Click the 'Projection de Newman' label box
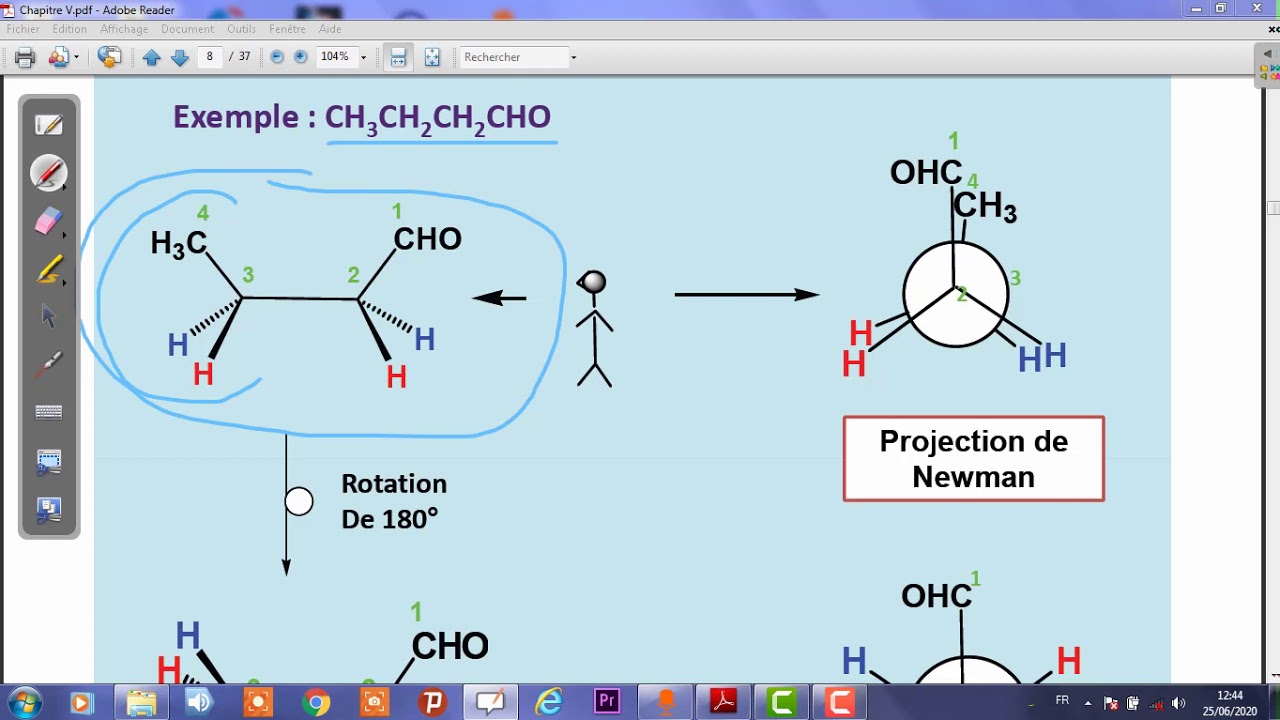 974,459
